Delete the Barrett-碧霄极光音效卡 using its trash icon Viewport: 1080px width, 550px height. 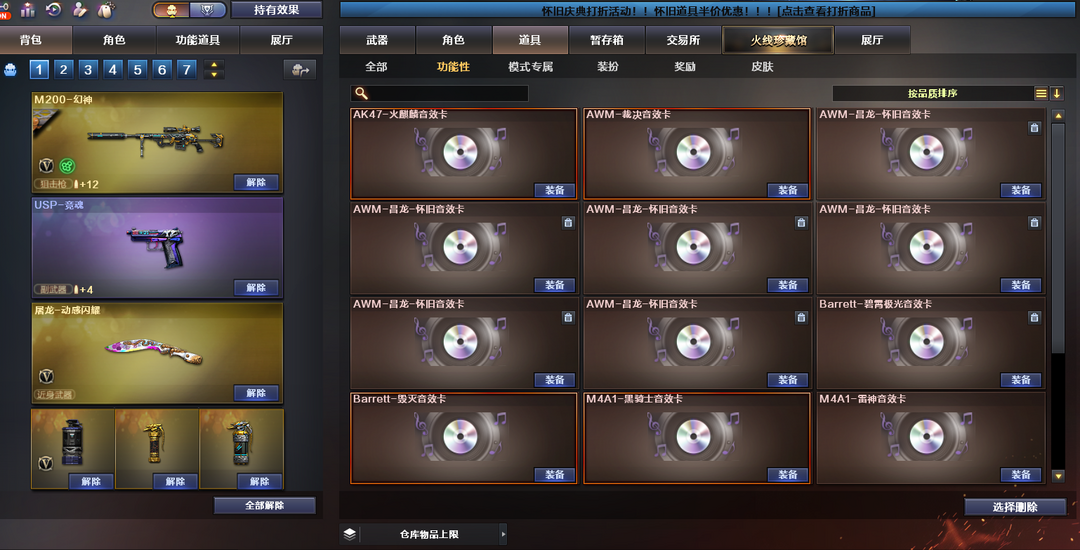coord(1034,317)
